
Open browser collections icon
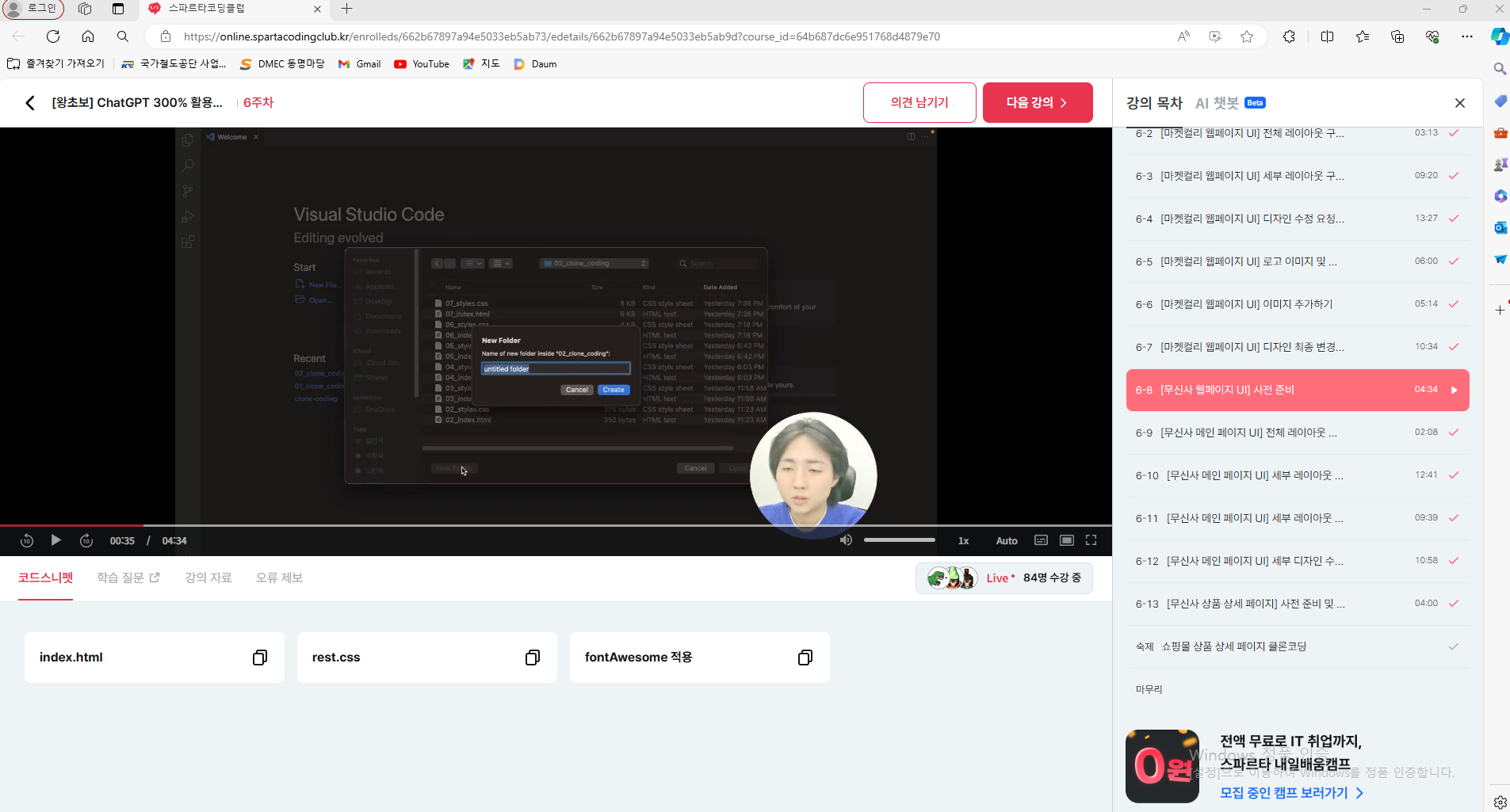[1397, 36]
